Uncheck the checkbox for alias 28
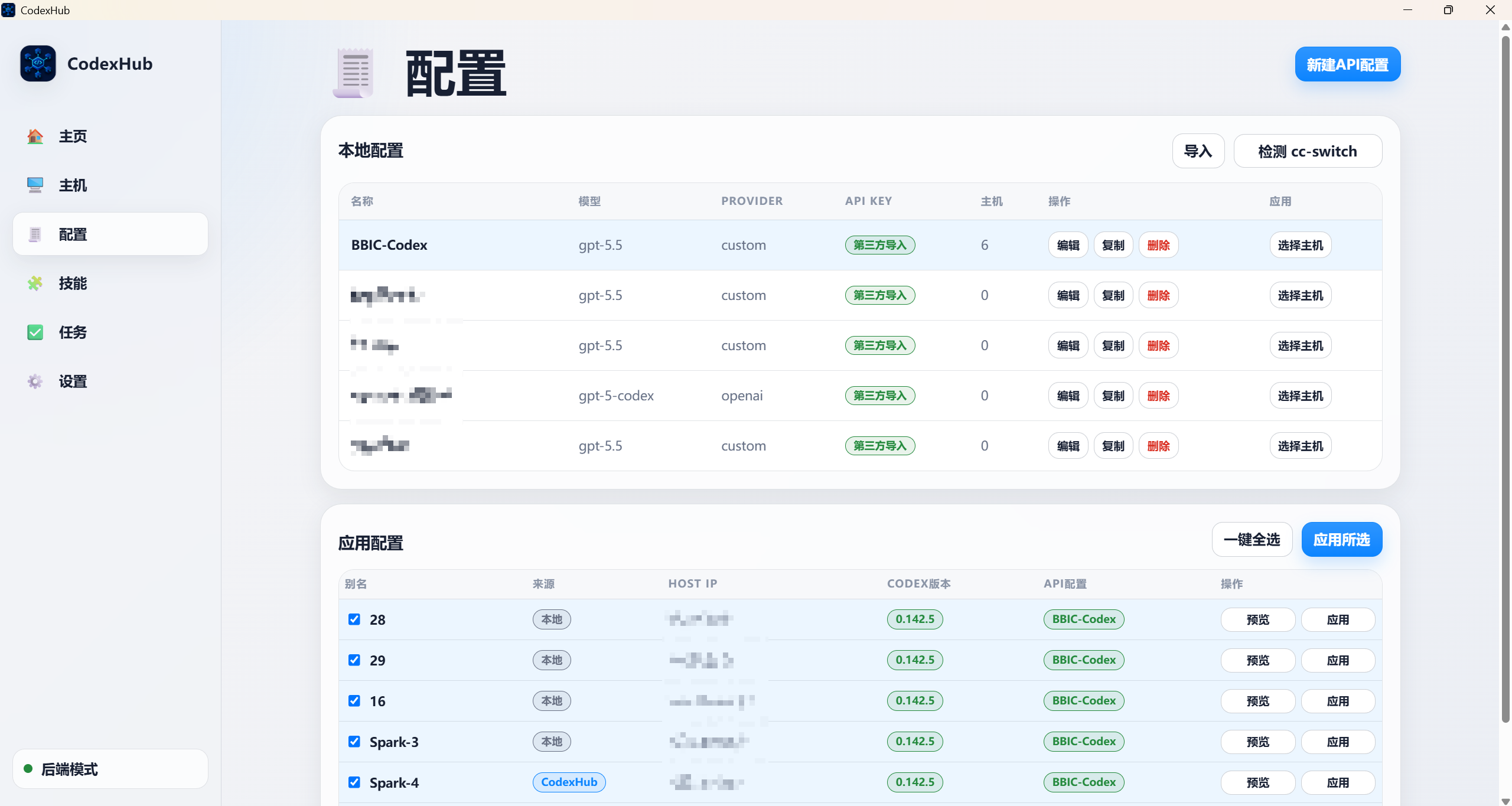The width and height of the screenshot is (1512, 806). tap(354, 619)
